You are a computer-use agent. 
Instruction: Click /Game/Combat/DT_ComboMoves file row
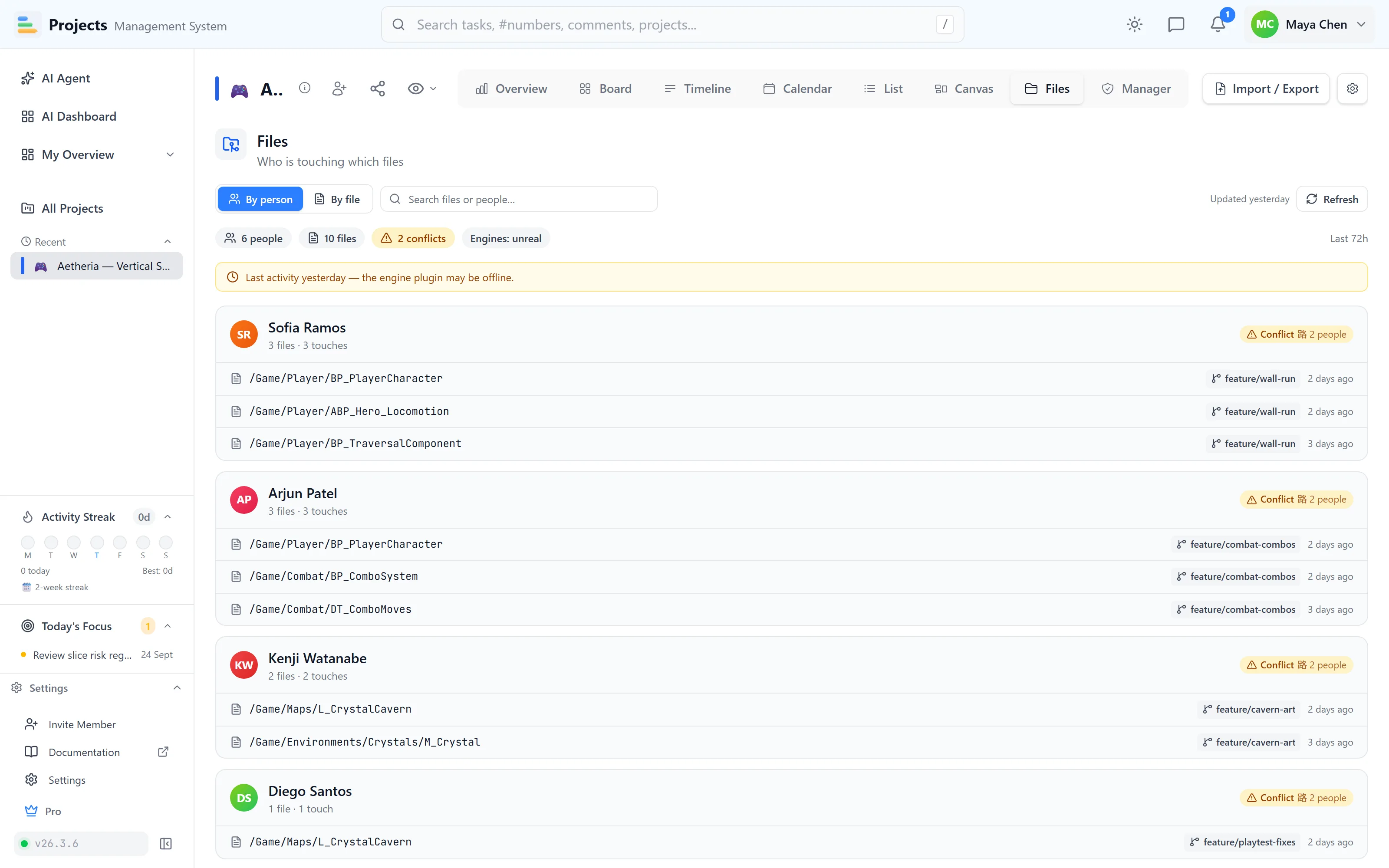[x=791, y=609]
